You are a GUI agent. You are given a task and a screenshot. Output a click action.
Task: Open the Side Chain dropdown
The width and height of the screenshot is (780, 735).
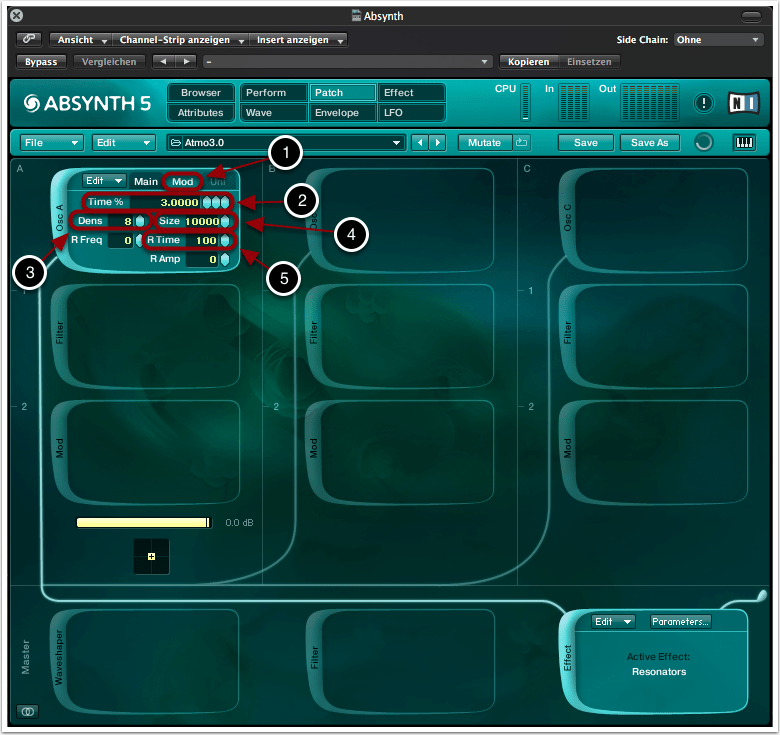(x=718, y=40)
